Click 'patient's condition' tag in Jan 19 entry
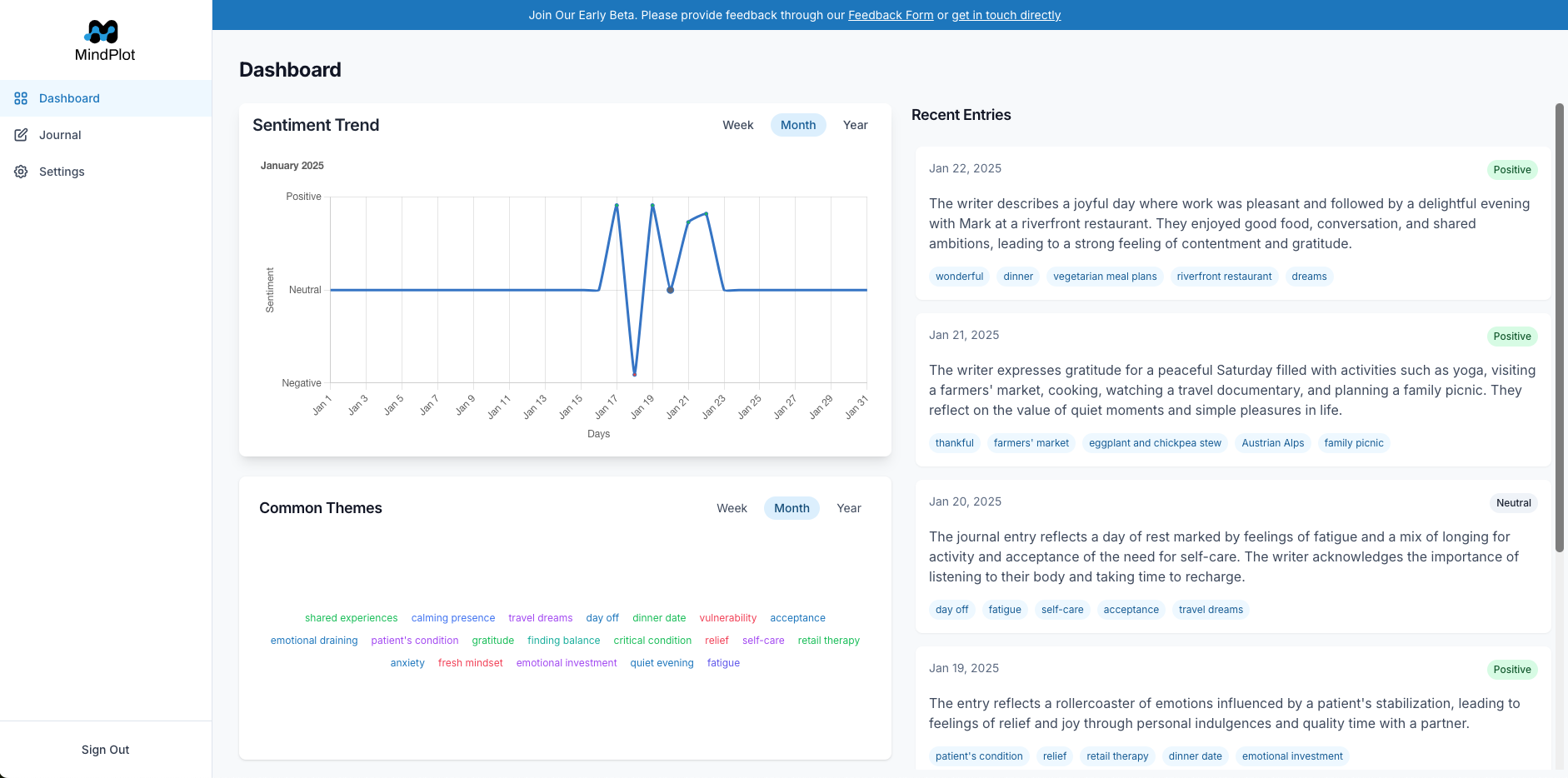The image size is (1568, 778). click(x=979, y=756)
